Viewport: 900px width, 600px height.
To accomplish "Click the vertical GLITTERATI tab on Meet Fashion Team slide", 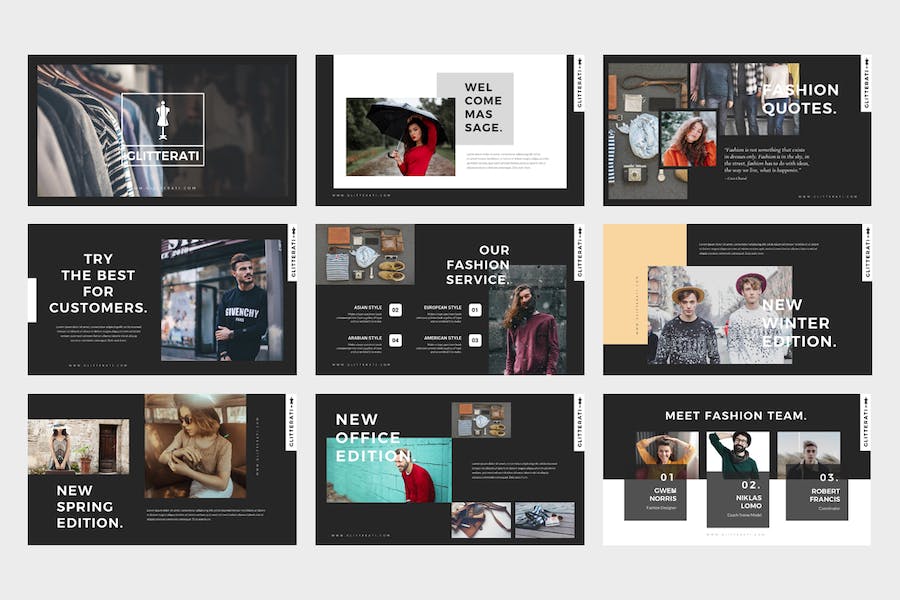I will (866, 422).
